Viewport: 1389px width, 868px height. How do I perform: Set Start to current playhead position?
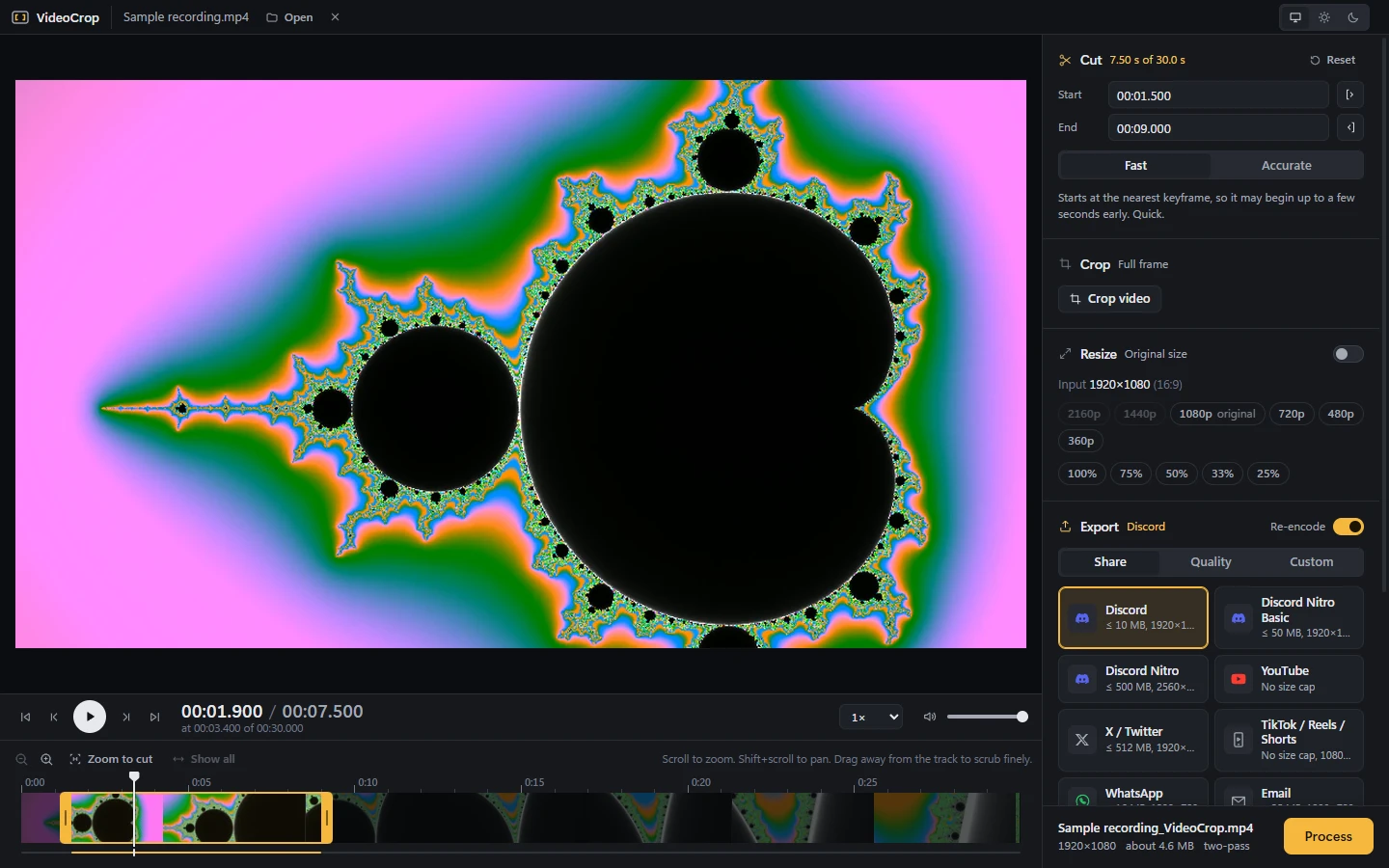click(1350, 95)
